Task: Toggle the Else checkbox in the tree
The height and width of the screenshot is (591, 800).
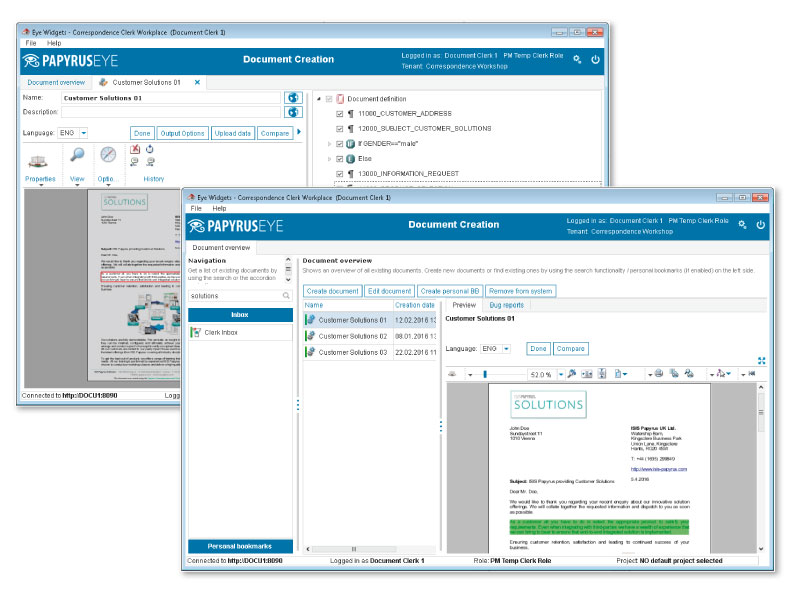Action: click(339, 159)
